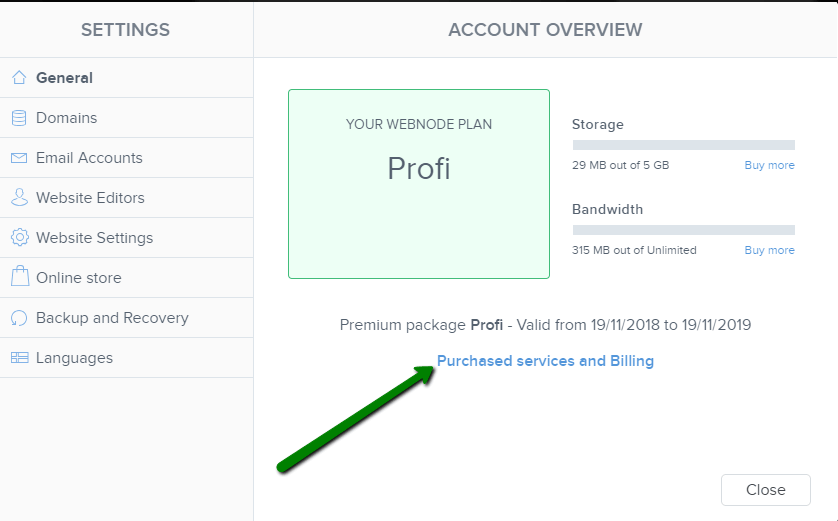
Task: Close the account overview dialog
Action: [765, 489]
